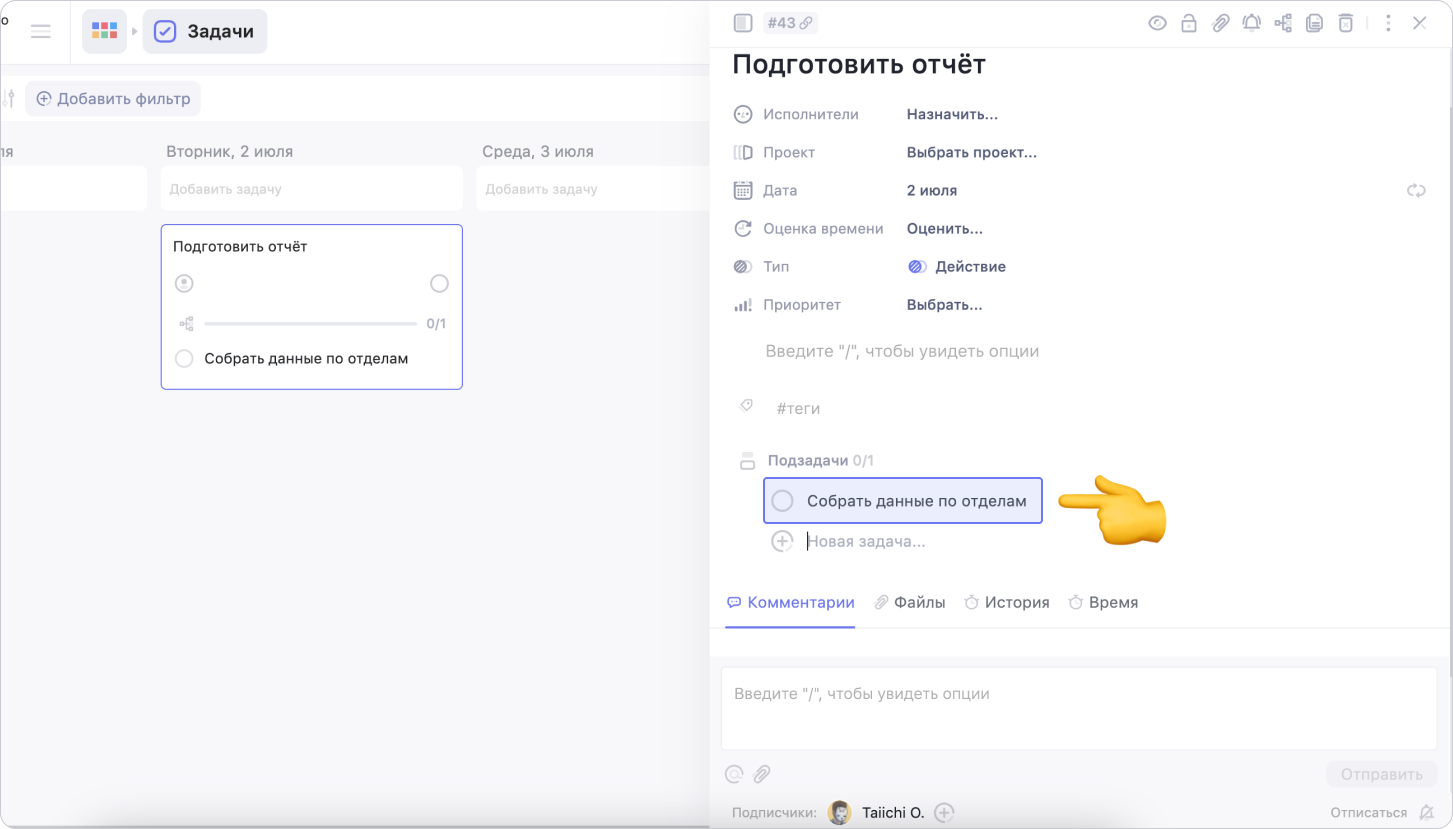Viewport: 1453px width, 829px height.
Task: Click 'Отписаться' to unsubscribe
Action: pyautogui.click(x=1368, y=813)
